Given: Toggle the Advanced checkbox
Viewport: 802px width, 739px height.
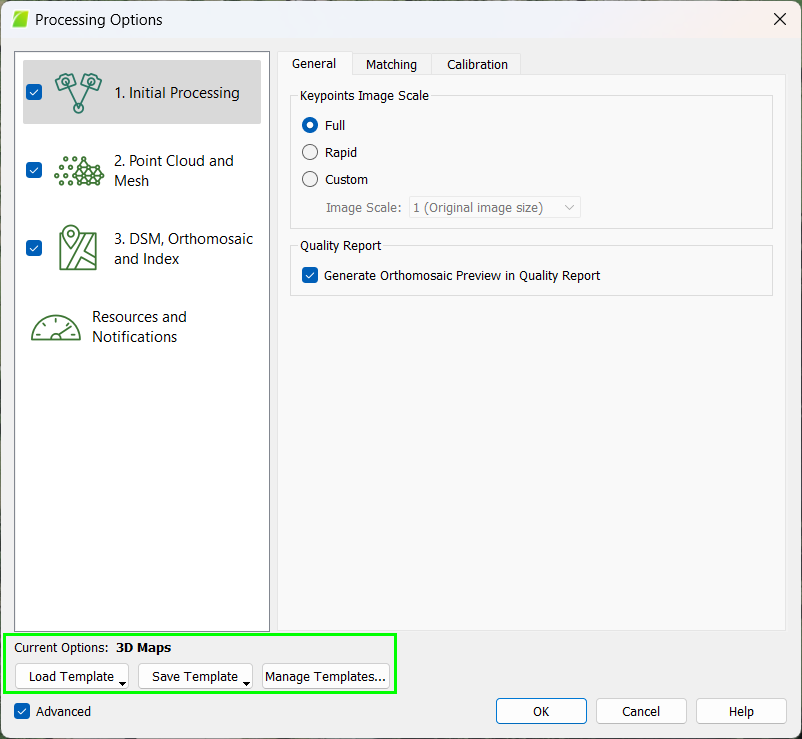Looking at the screenshot, I should coord(22,711).
